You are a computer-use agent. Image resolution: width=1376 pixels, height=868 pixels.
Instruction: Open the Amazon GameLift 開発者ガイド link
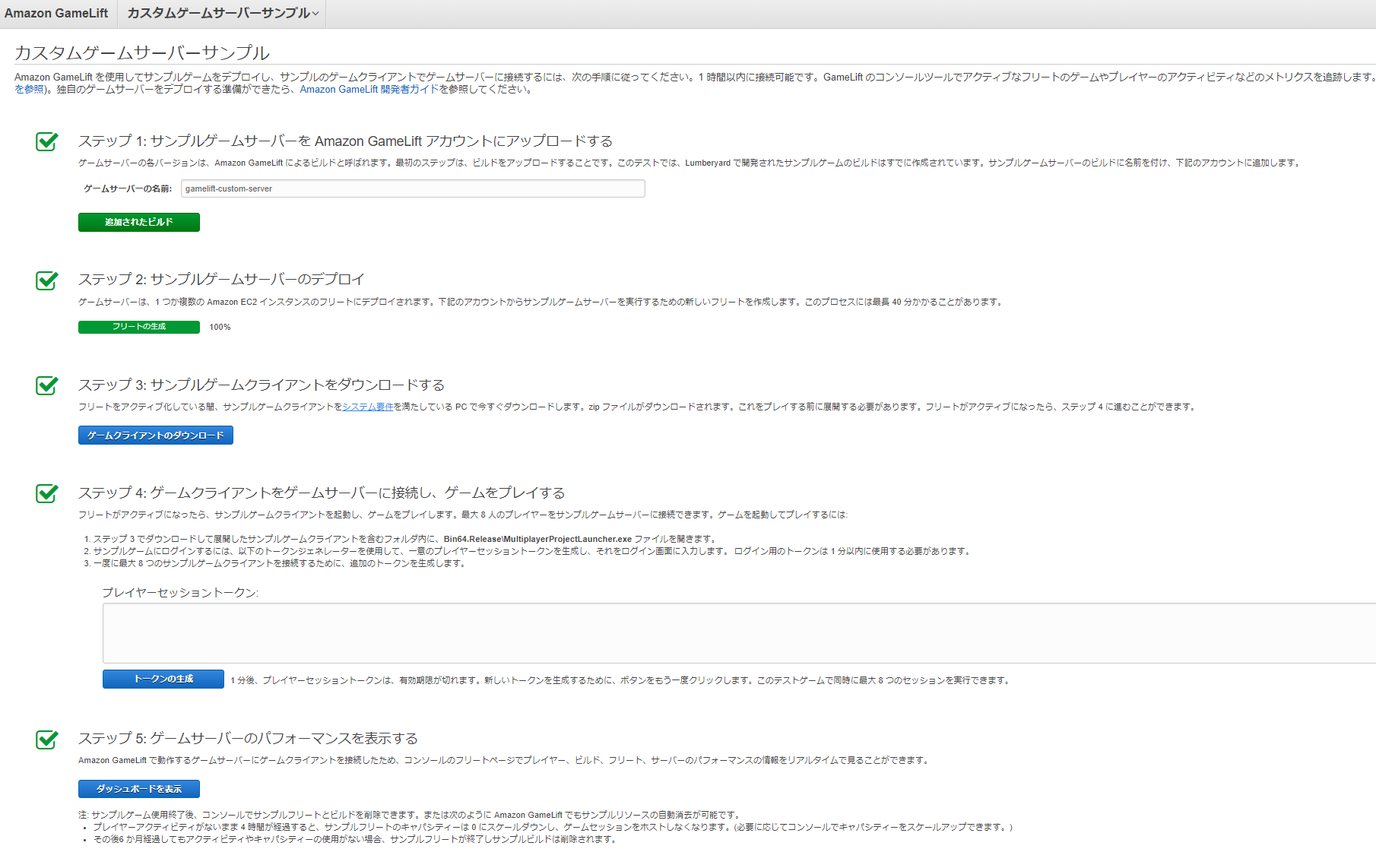[369, 90]
